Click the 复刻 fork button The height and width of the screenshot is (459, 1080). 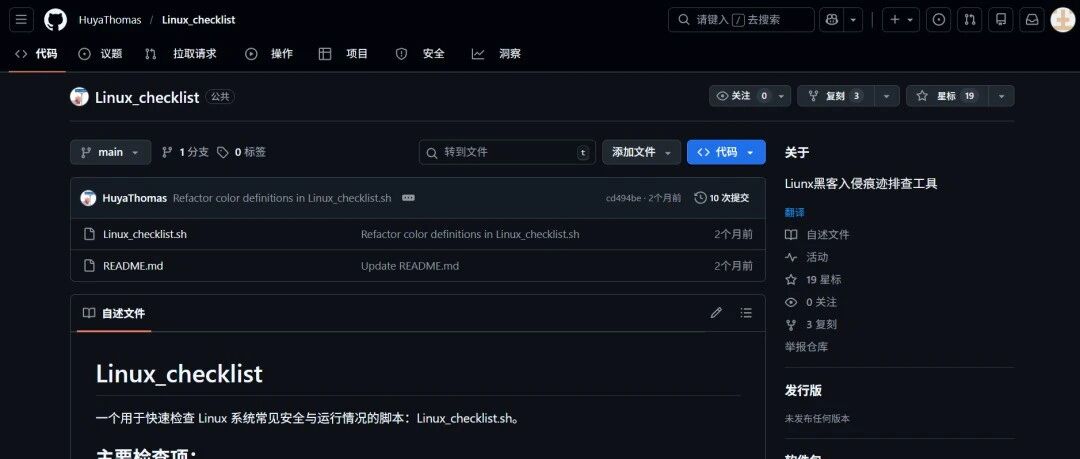pyautogui.click(x=836, y=96)
